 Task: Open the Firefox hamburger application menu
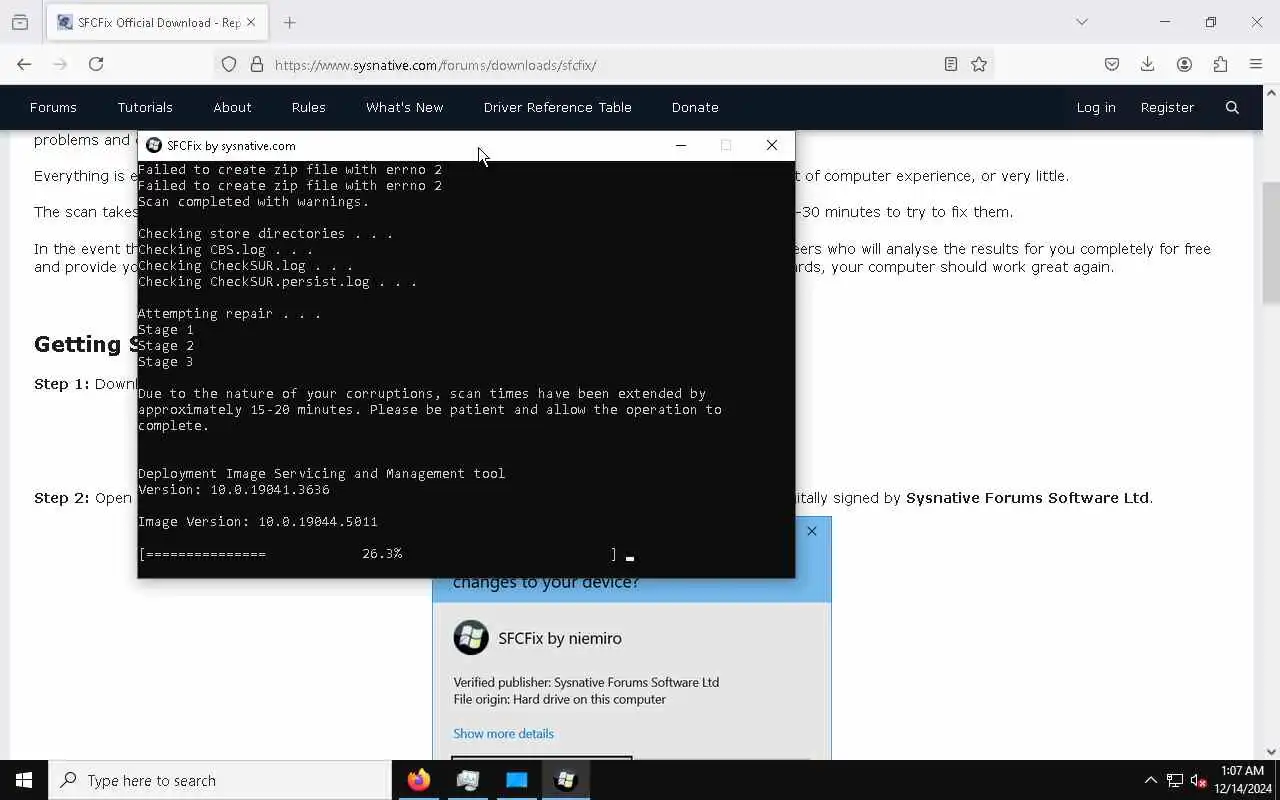(1256, 64)
